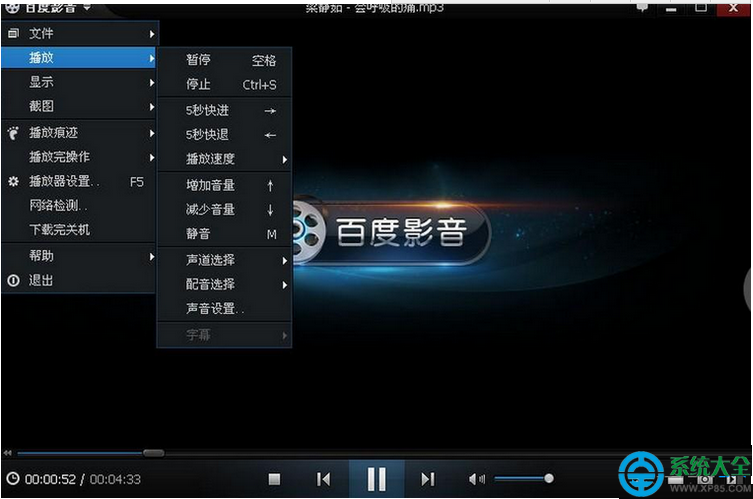This screenshot has width=753, height=499.
Task: Click the rewind icon left of progress bar
Action: click(8, 453)
